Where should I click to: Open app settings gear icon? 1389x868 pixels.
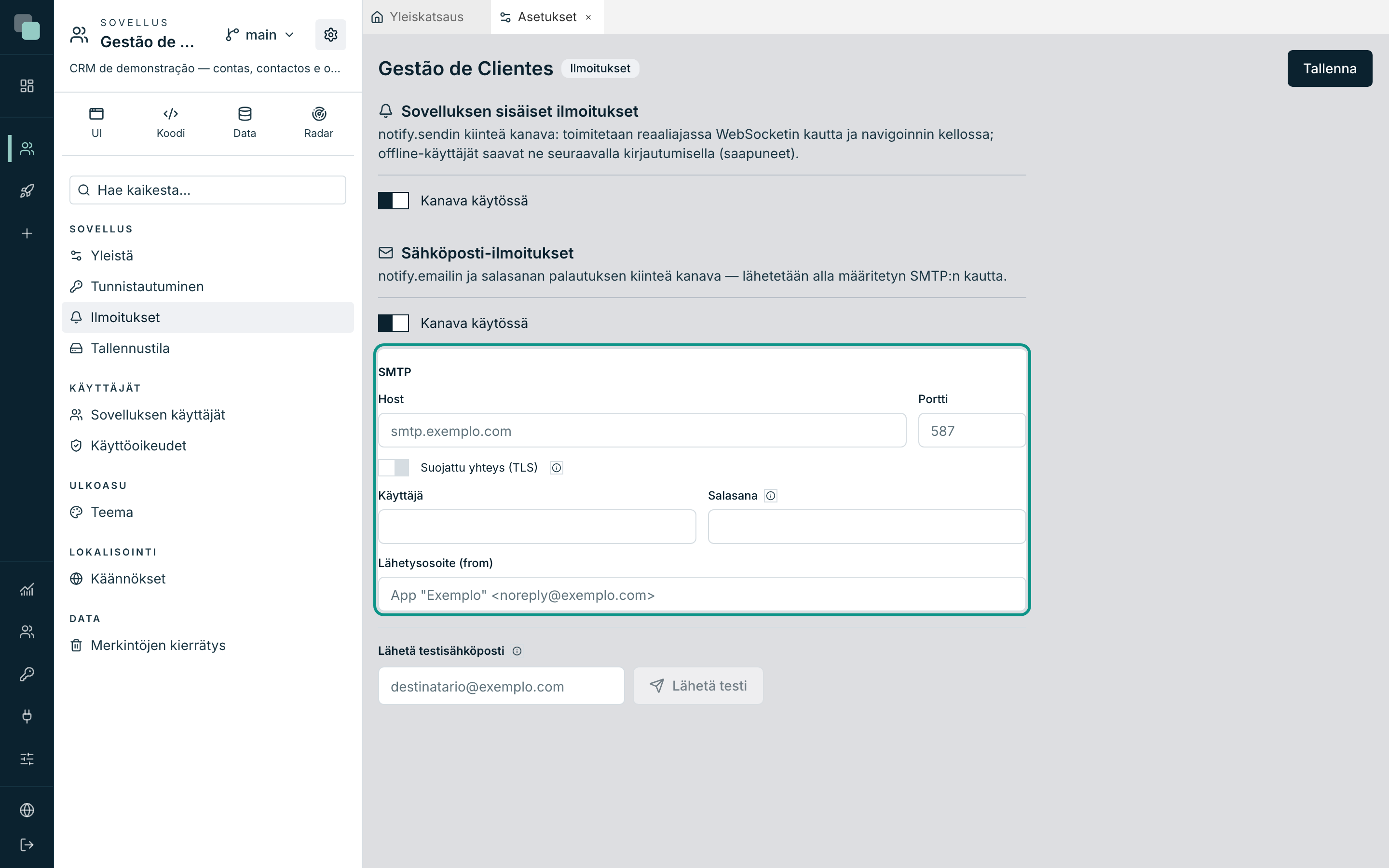coord(330,35)
